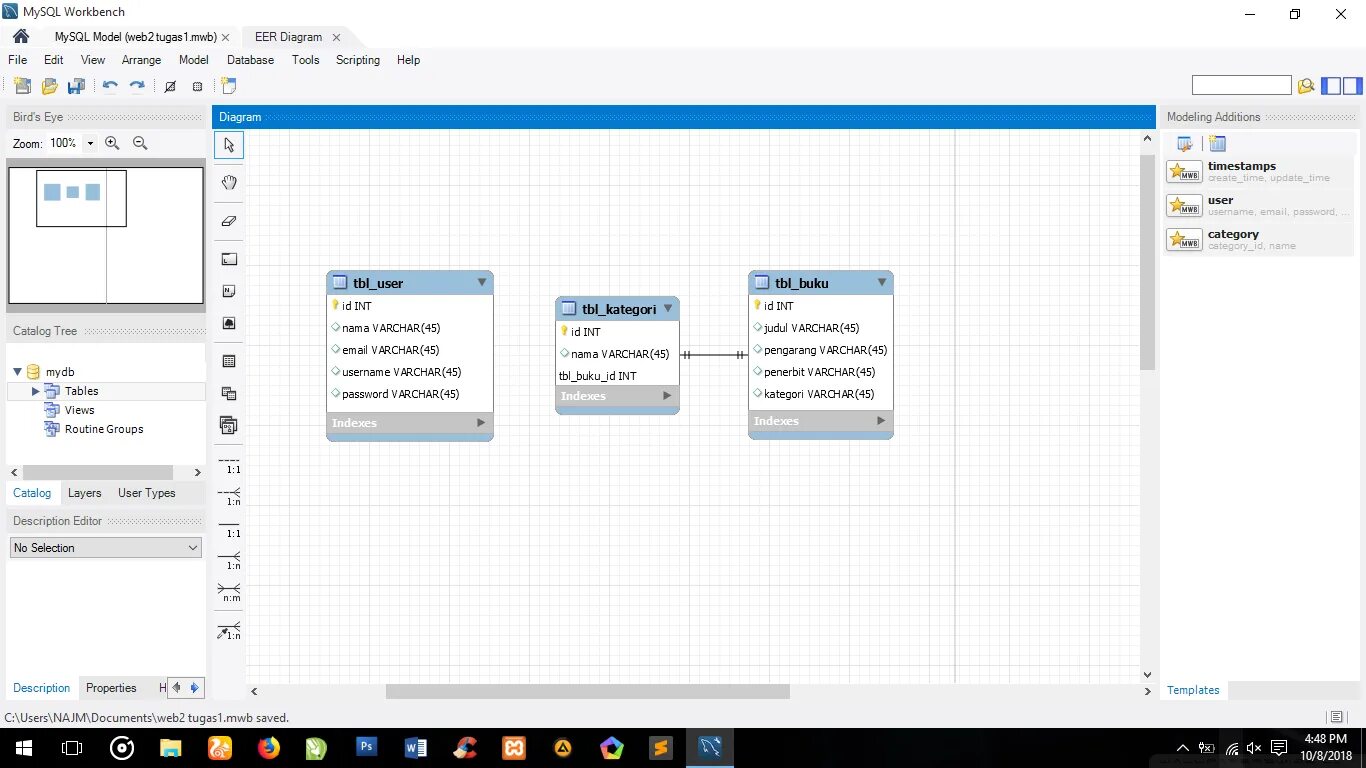Click the catalog tree horizontal scrollbar
The image size is (1366, 768).
tap(98, 472)
